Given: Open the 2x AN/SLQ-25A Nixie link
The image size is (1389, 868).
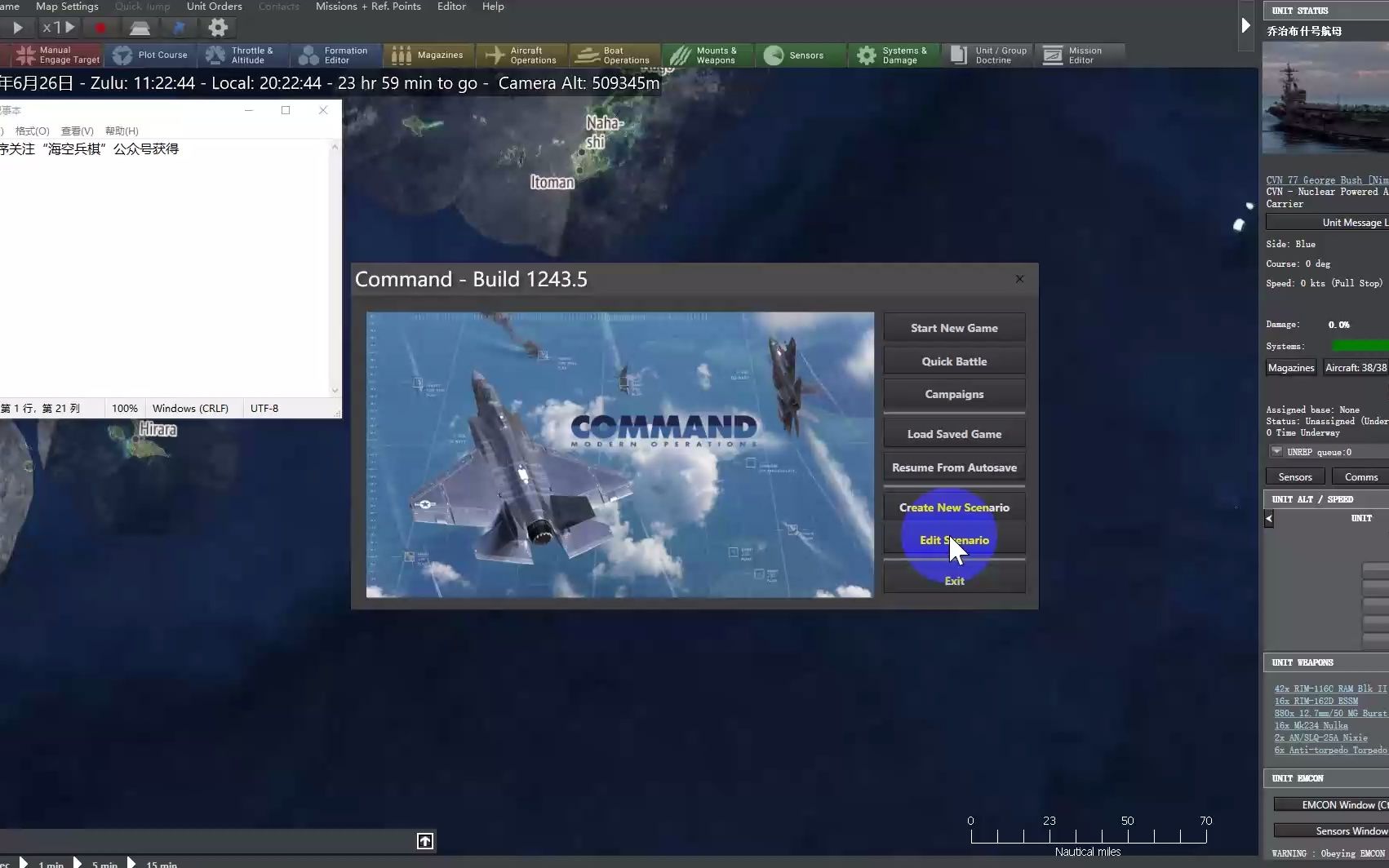Looking at the screenshot, I should 1320,737.
